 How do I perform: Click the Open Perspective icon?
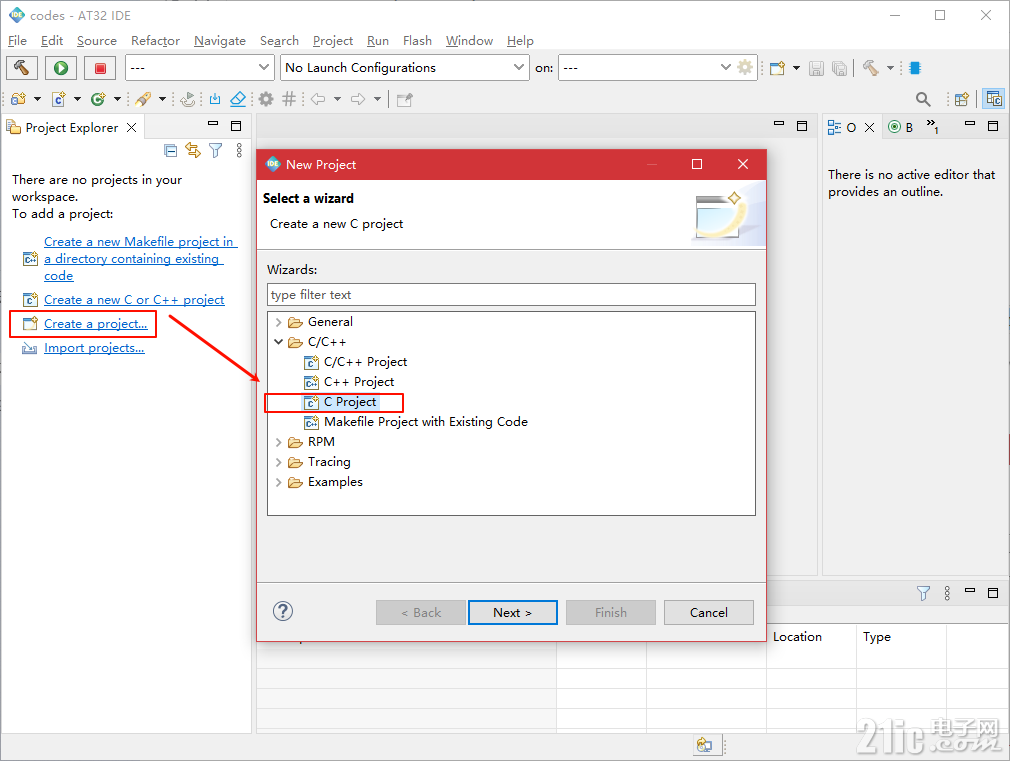click(x=962, y=99)
